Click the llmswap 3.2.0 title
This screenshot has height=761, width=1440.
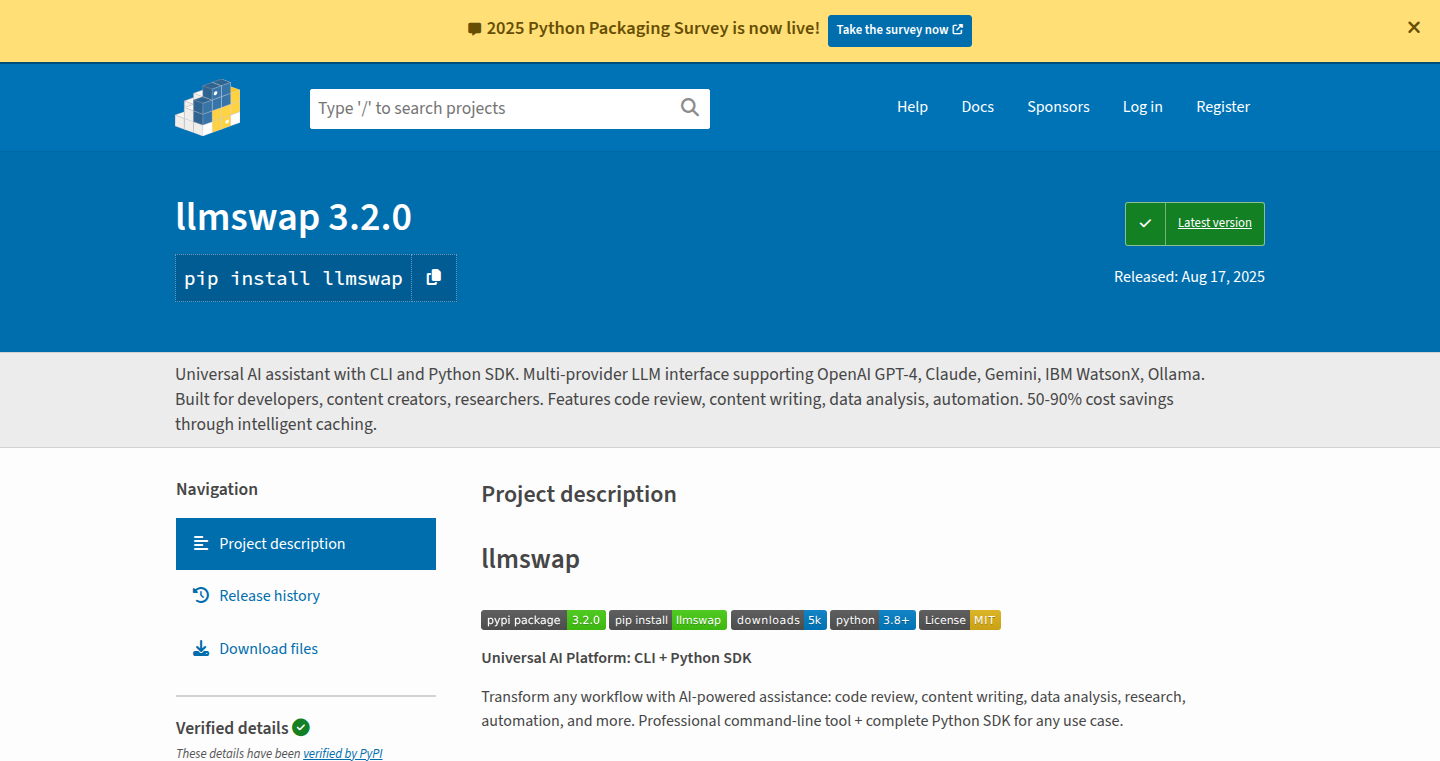294,217
